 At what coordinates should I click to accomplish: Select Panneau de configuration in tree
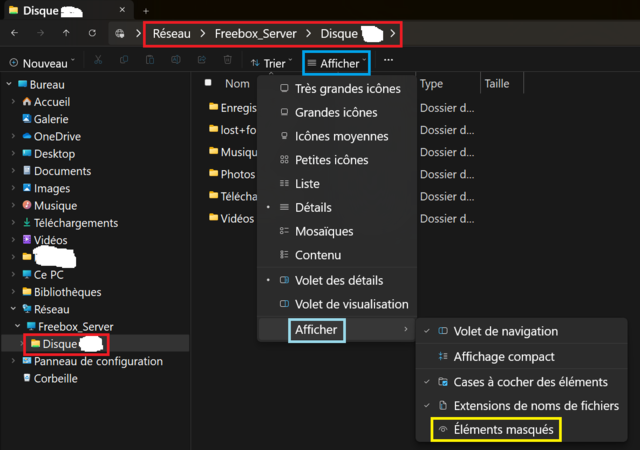point(93,361)
